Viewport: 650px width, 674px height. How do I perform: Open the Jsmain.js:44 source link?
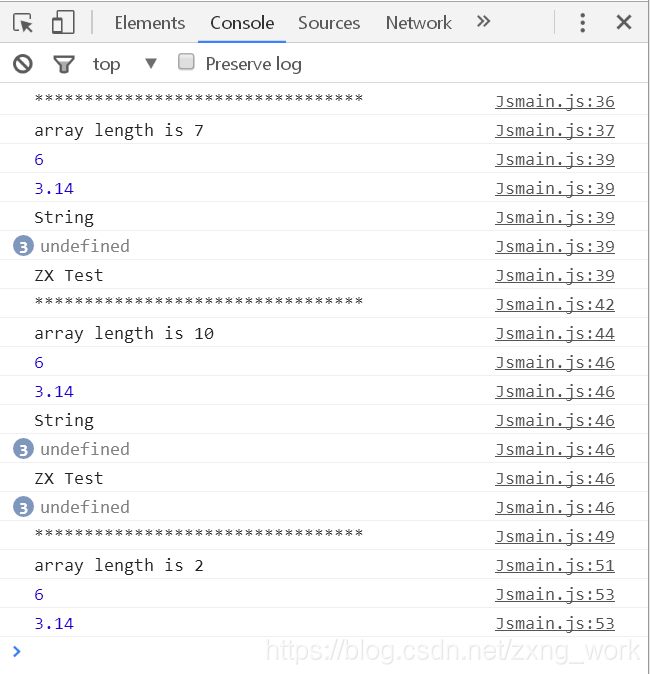coord(555,334)
